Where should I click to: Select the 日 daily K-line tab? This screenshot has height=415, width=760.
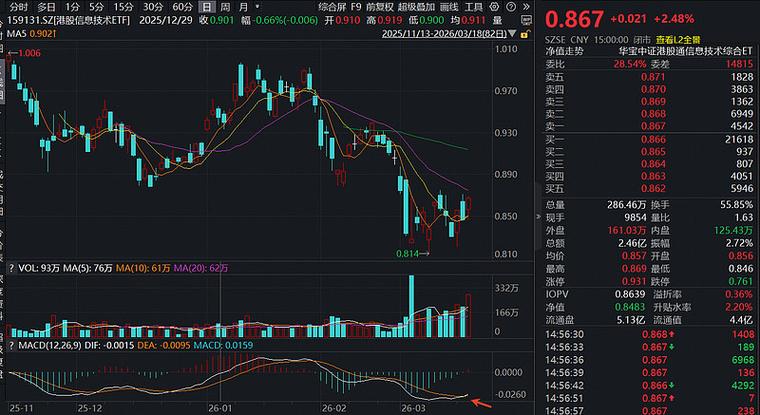pos(207,7)
